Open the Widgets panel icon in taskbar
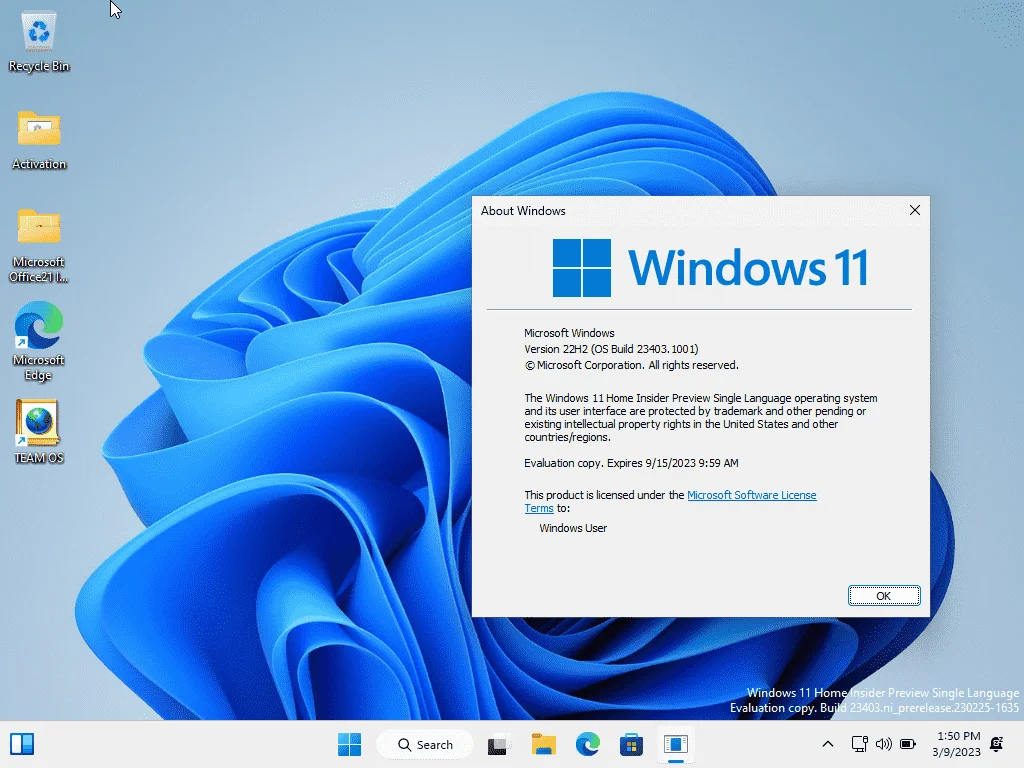Viewport: 1024px width, 768px height. click(x=22, y=744)
